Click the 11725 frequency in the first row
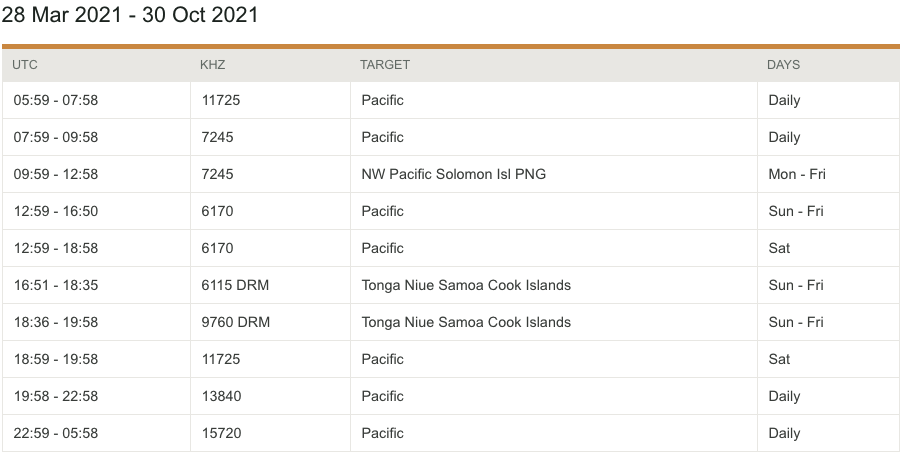This screenshot has width=908, height=468. click(x=221, y=100)
